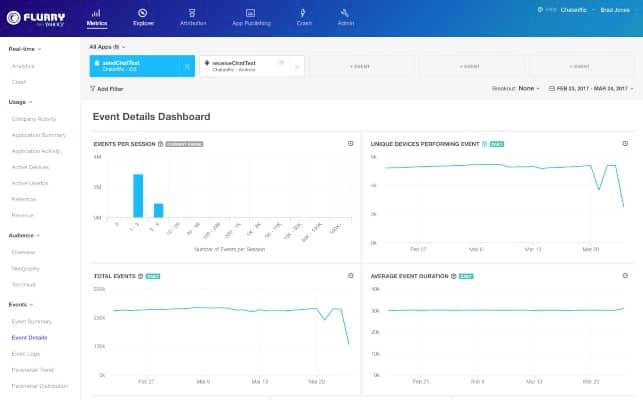Open Event Details in sidebar
Viewport: 643px width, 400px height.
pyautogui.click(x=30, y=338)
